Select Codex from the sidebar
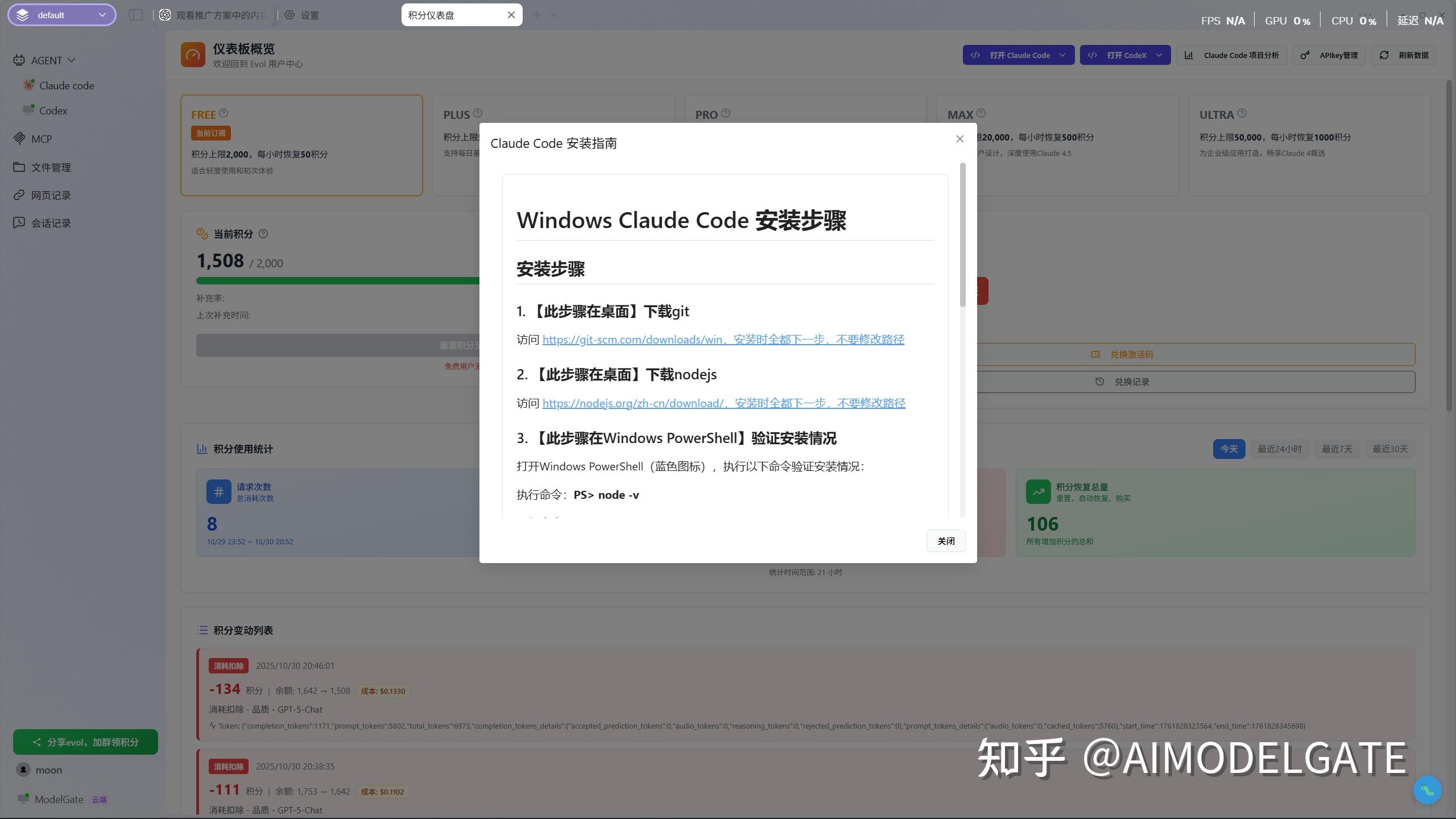This screenshot has height=819, width=1456. pos(53,110)
